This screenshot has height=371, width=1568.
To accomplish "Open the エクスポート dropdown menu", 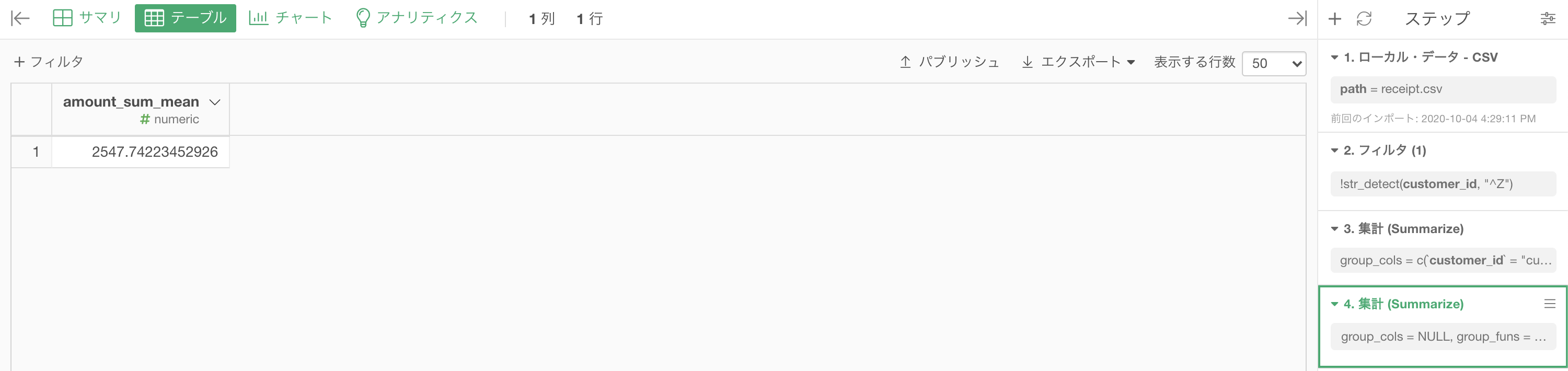I will [1078, 62].
